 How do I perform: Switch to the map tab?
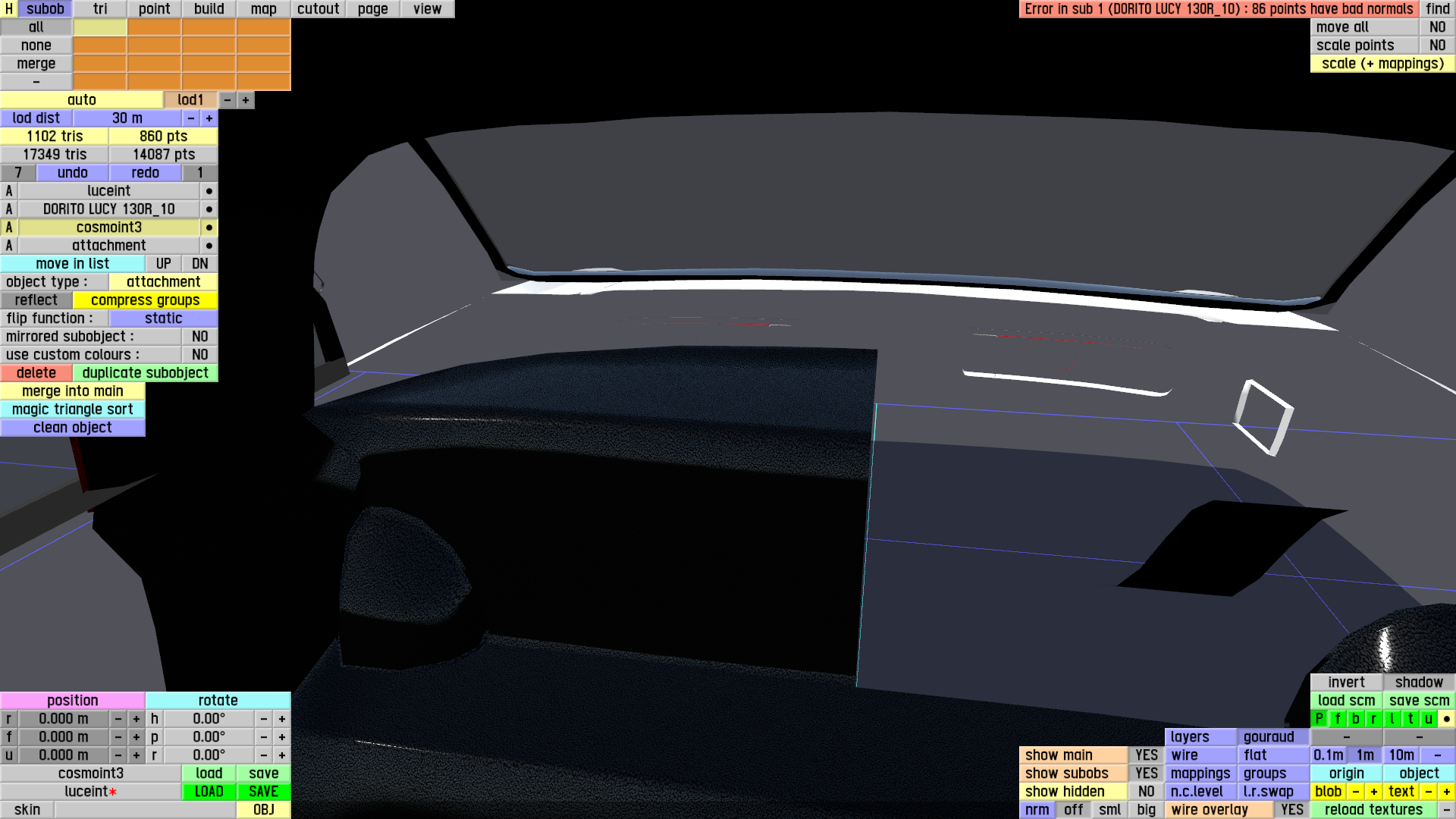263,9
